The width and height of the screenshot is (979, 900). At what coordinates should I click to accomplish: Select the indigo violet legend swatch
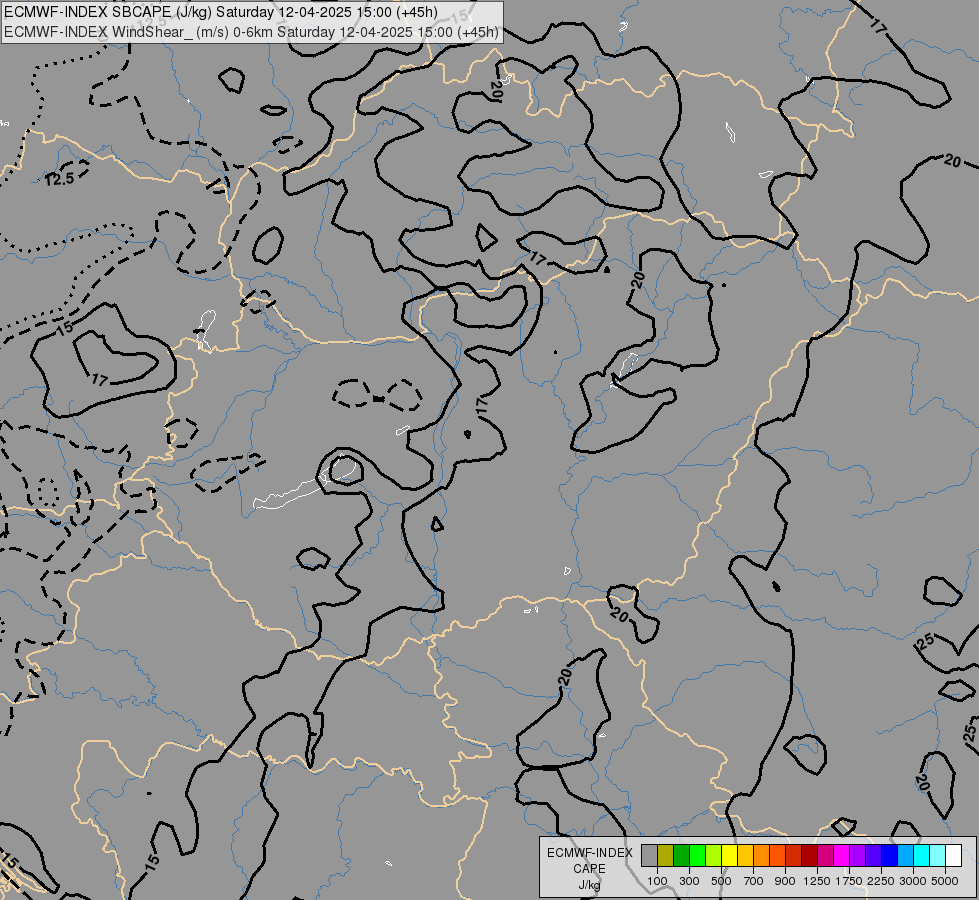[x=873, y=856]
